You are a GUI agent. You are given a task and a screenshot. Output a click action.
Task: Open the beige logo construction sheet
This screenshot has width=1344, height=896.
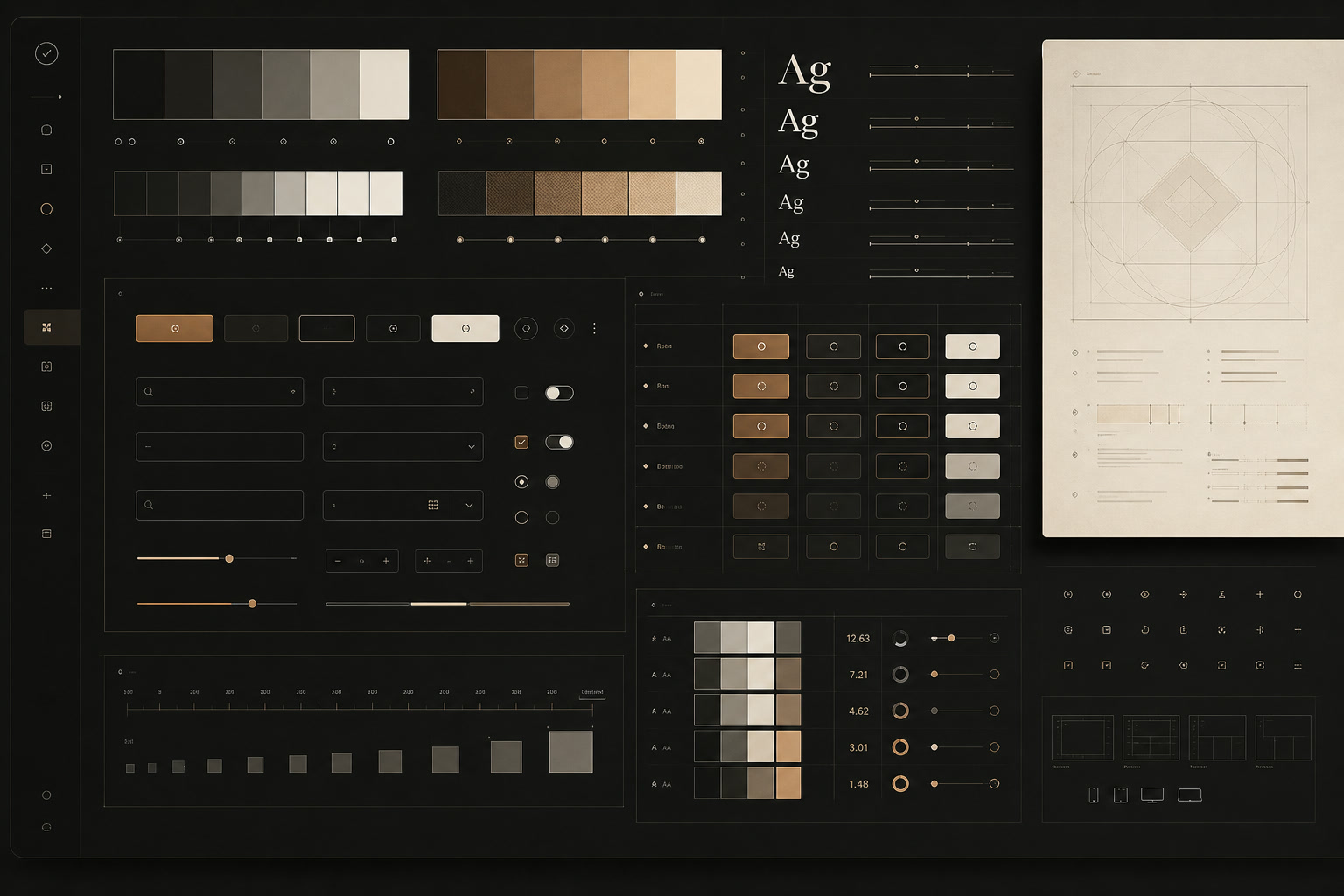tap(1193, 289)
